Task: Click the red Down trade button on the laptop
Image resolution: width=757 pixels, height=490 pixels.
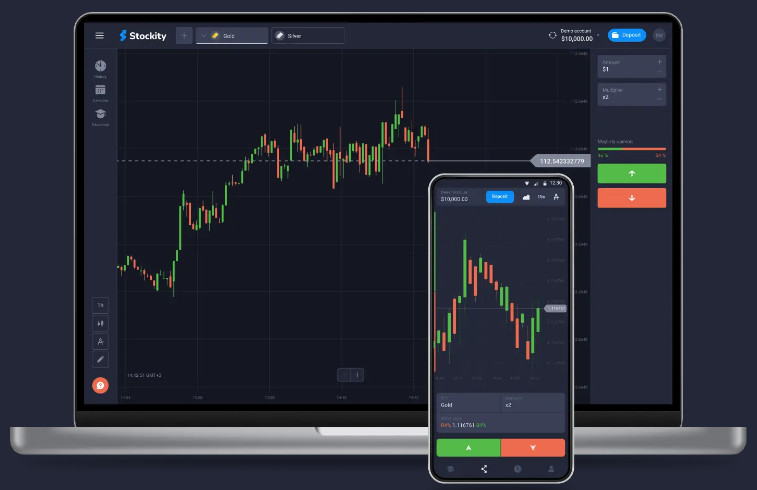Action: tap(631, 198)
